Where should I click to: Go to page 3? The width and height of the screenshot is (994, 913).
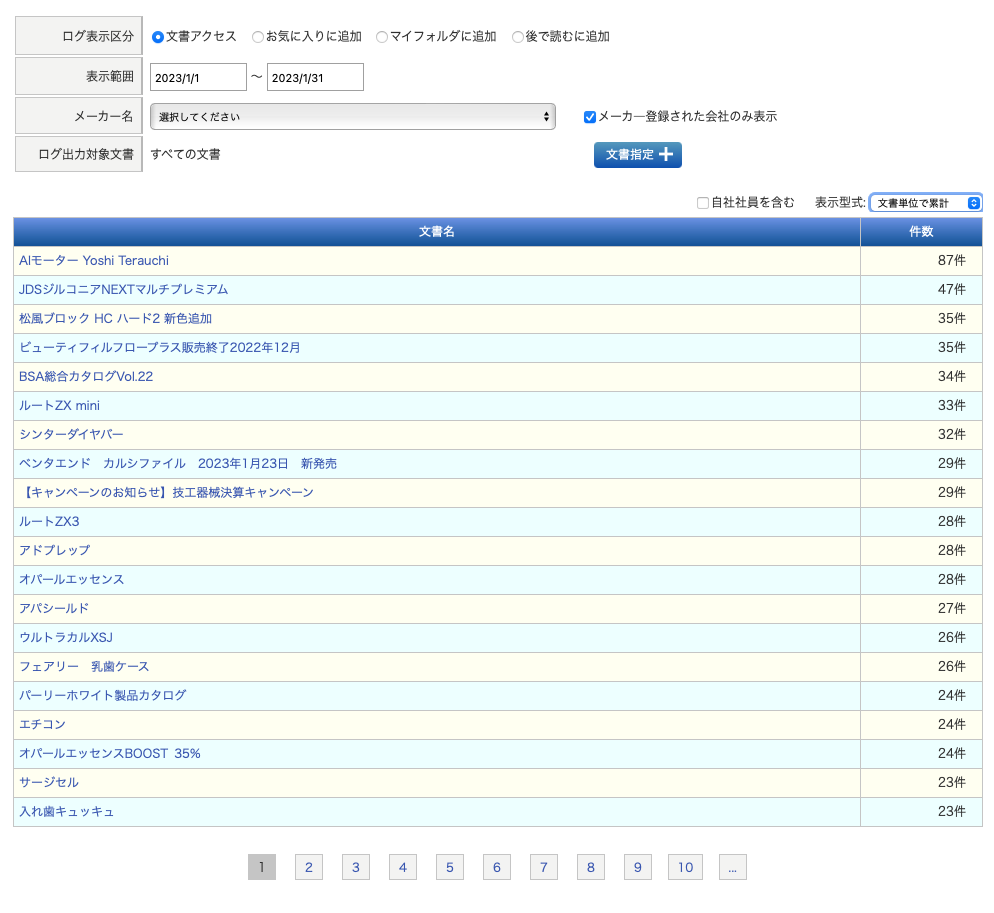point(356,867)
